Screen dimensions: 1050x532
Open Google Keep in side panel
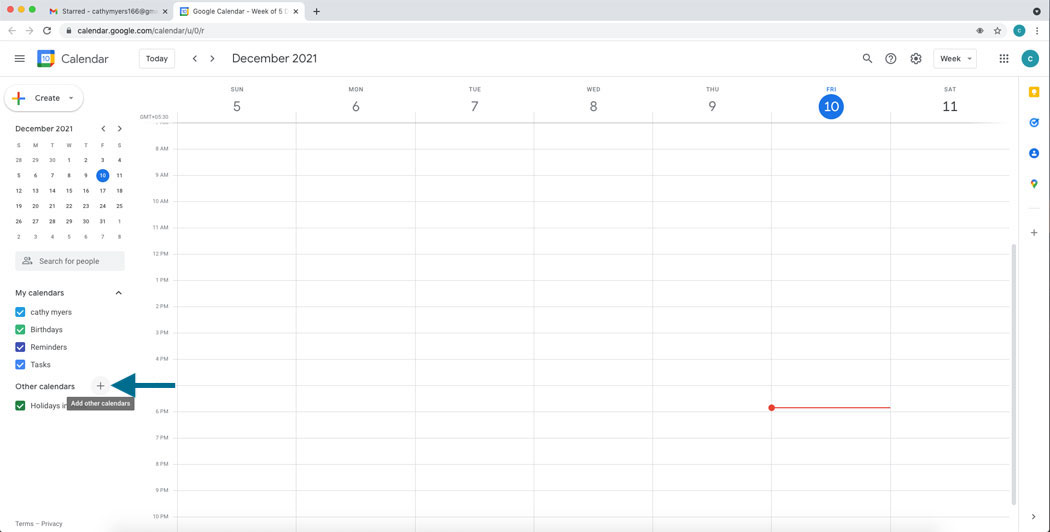1034,92
